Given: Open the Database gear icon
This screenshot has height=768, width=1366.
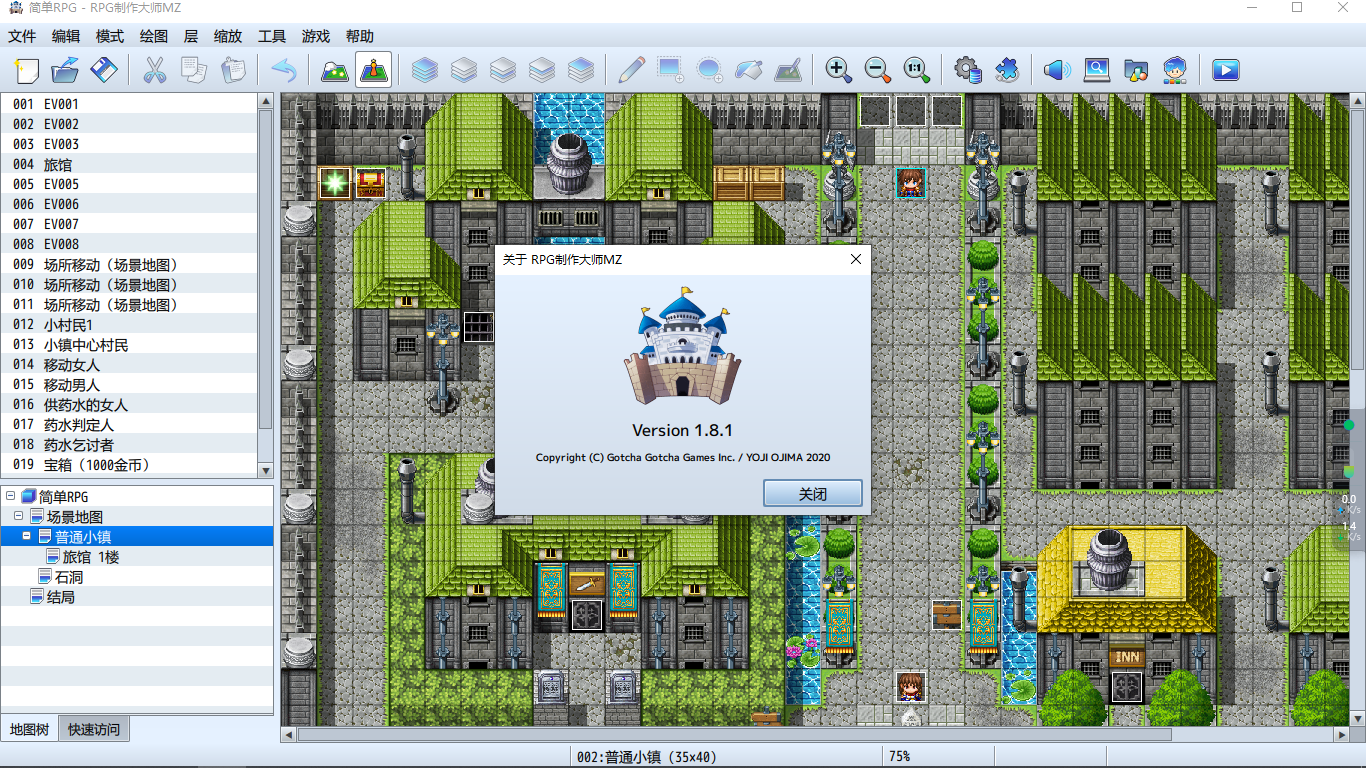Looking at the screenshot, I should click(967, 70).
